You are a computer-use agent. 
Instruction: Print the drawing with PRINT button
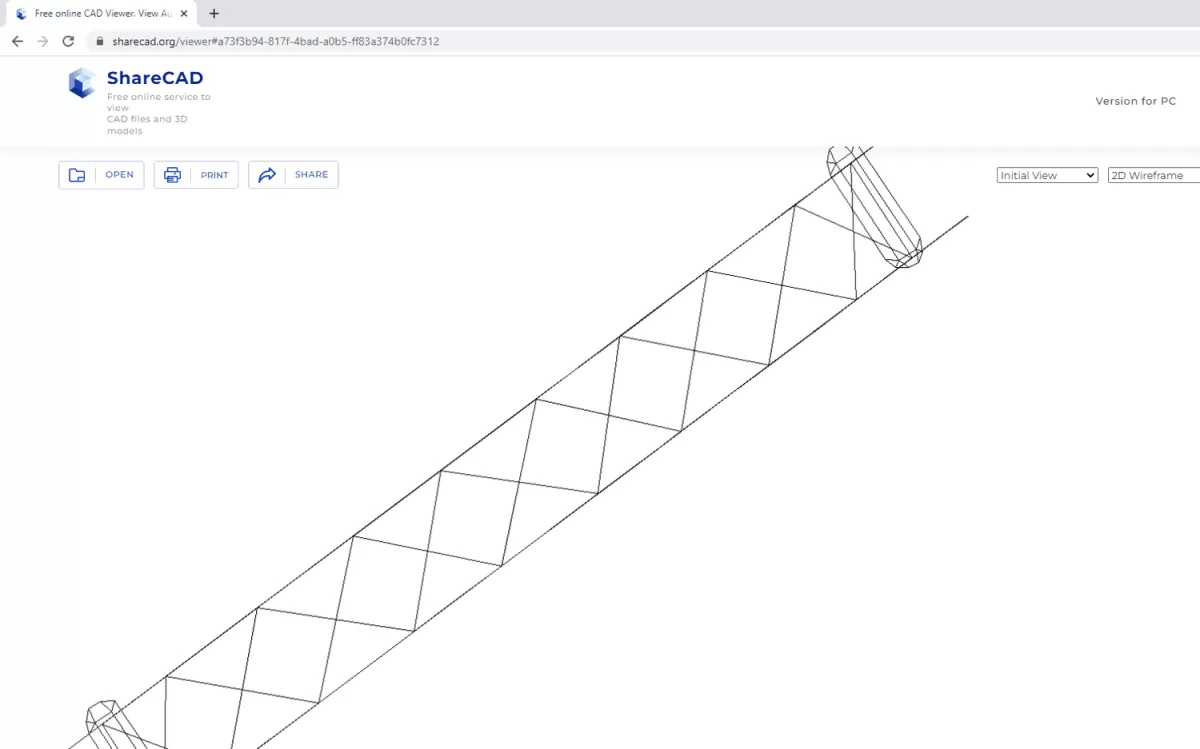pos(196,175)
